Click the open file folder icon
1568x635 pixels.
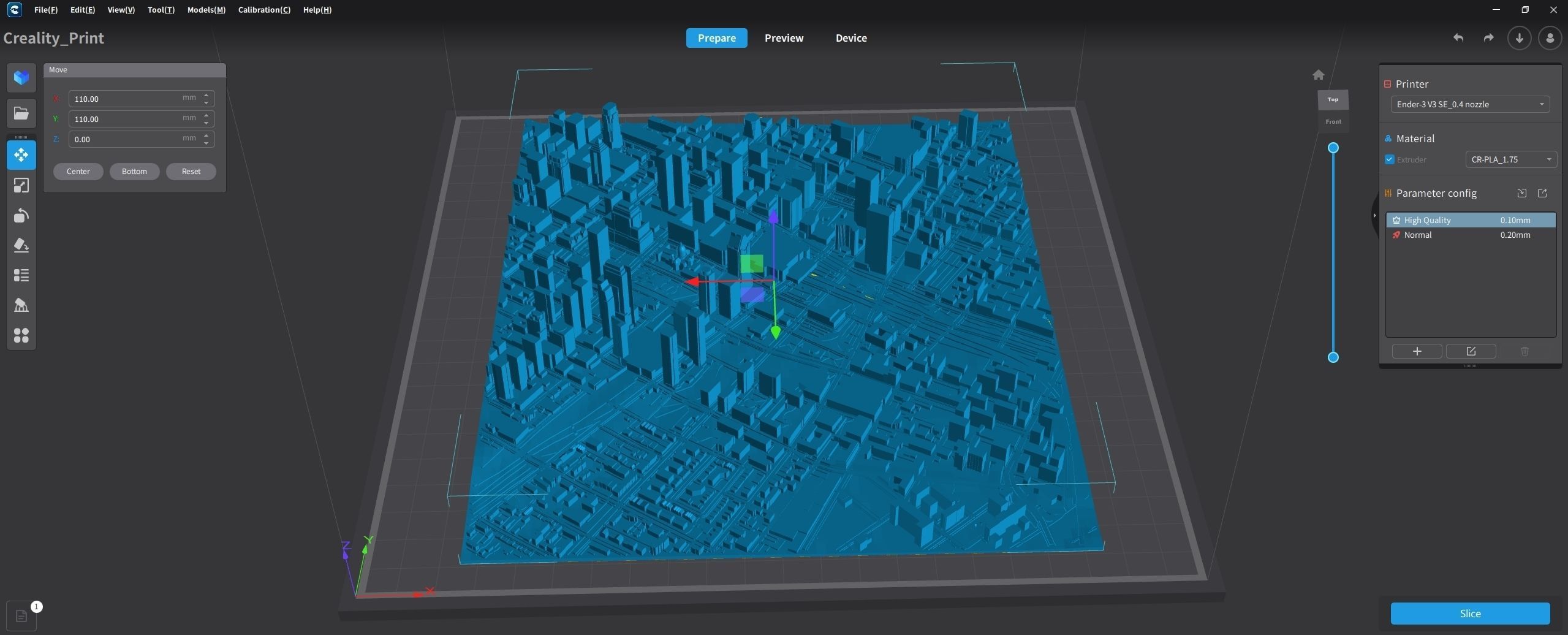[x=21, y=113]
